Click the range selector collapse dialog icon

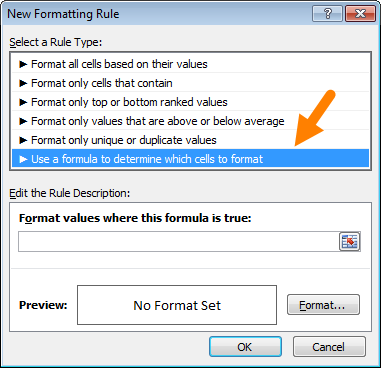point(349,241)
